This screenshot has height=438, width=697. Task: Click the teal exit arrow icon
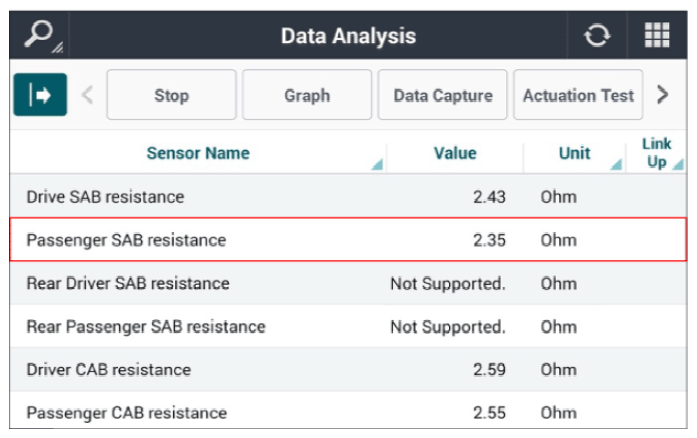click(x=40, y=94)
